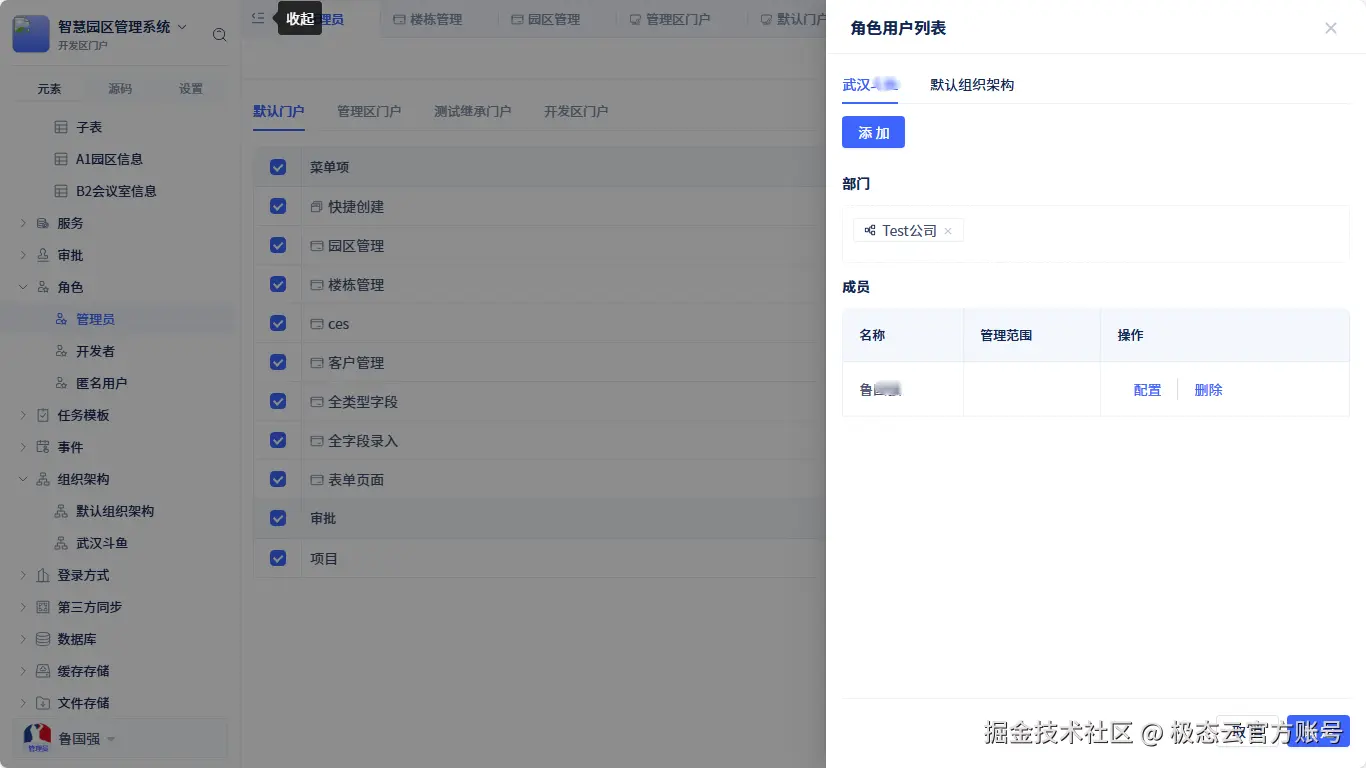Switch to the 武汉 tab in drawer
Viewport: 1366px width, 768px height.
pos(870,85)
